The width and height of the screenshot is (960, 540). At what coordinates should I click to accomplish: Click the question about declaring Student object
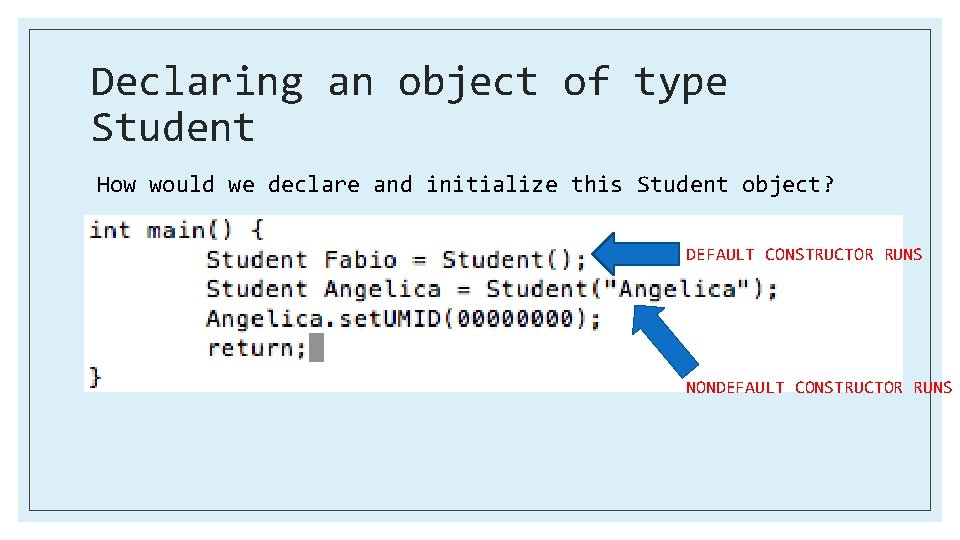tap(465, 185)
